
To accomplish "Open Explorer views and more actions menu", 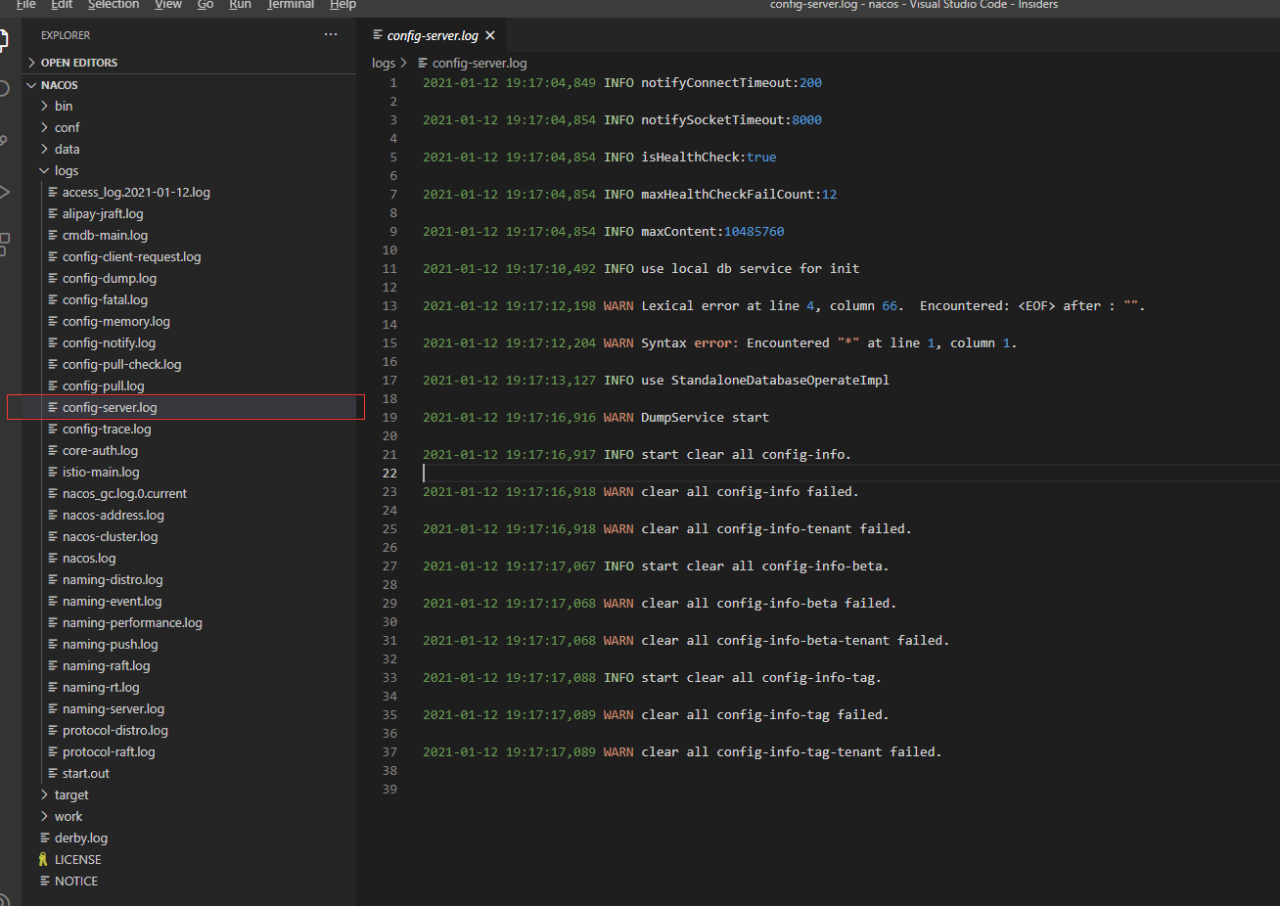I will tap(331, 35).
